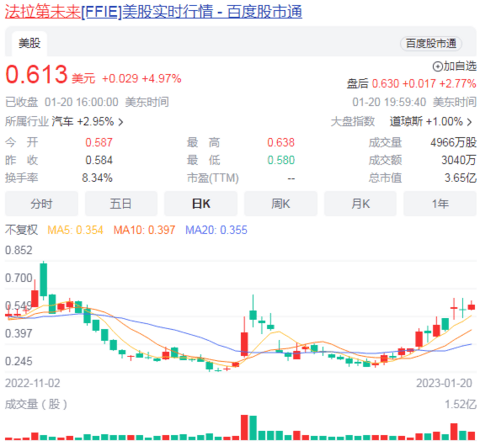The width and height of the screenshot is (480, 446).
Task: Click the tallest red volume bar
Action: pos(244,427)
